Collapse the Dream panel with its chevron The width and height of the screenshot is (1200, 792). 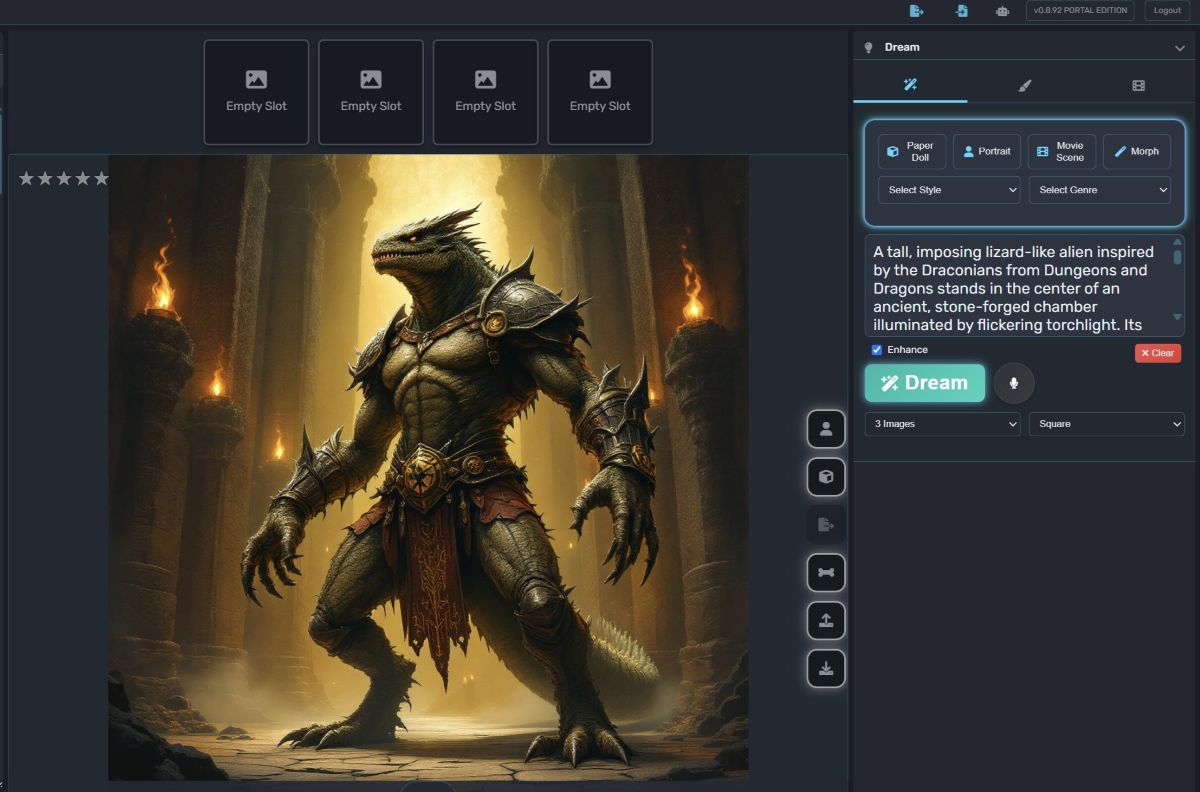point(1179,46)
